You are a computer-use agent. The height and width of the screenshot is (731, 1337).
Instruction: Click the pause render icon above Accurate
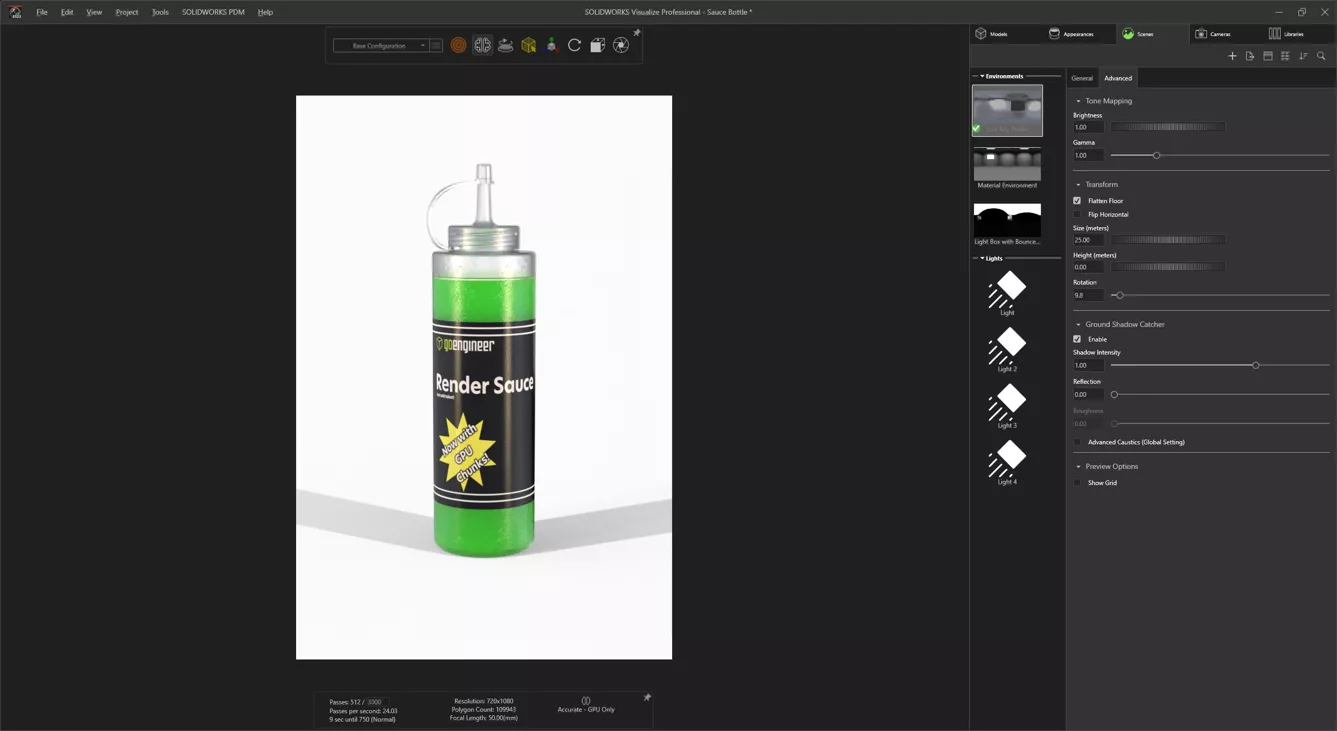point(586,701)
